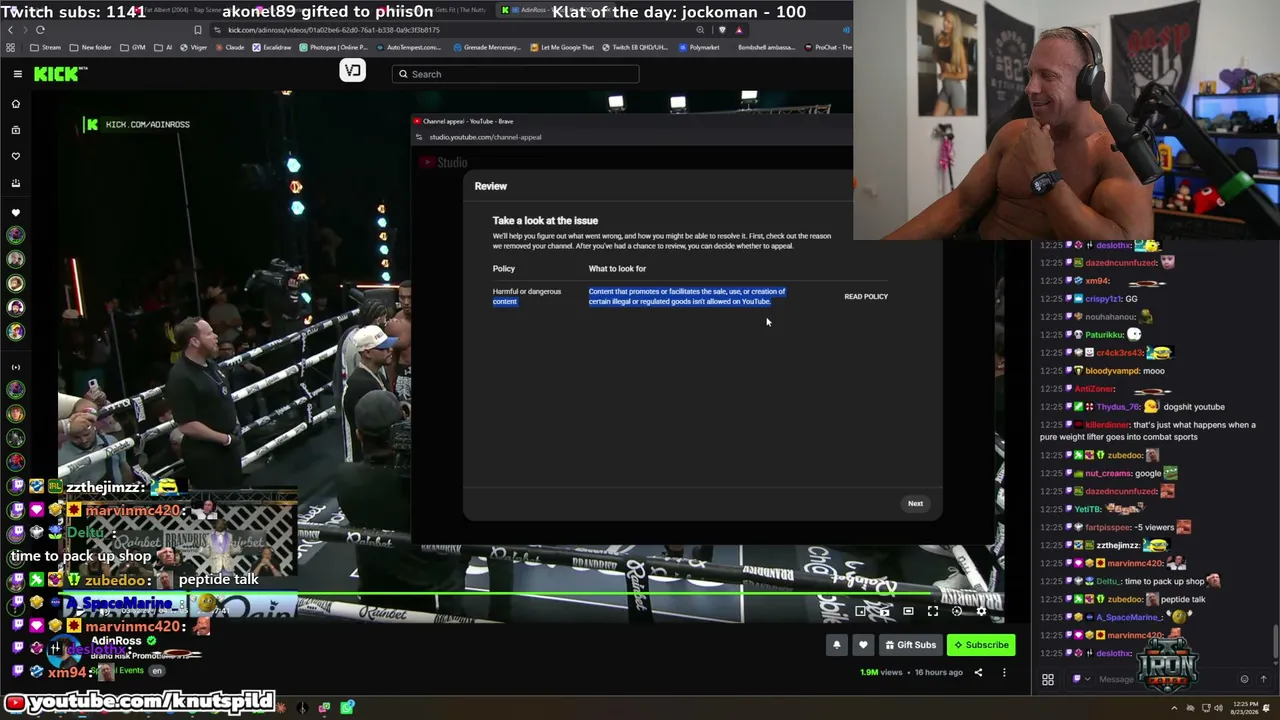Click the 'Take a look at the issue' heading

point(545,220)
